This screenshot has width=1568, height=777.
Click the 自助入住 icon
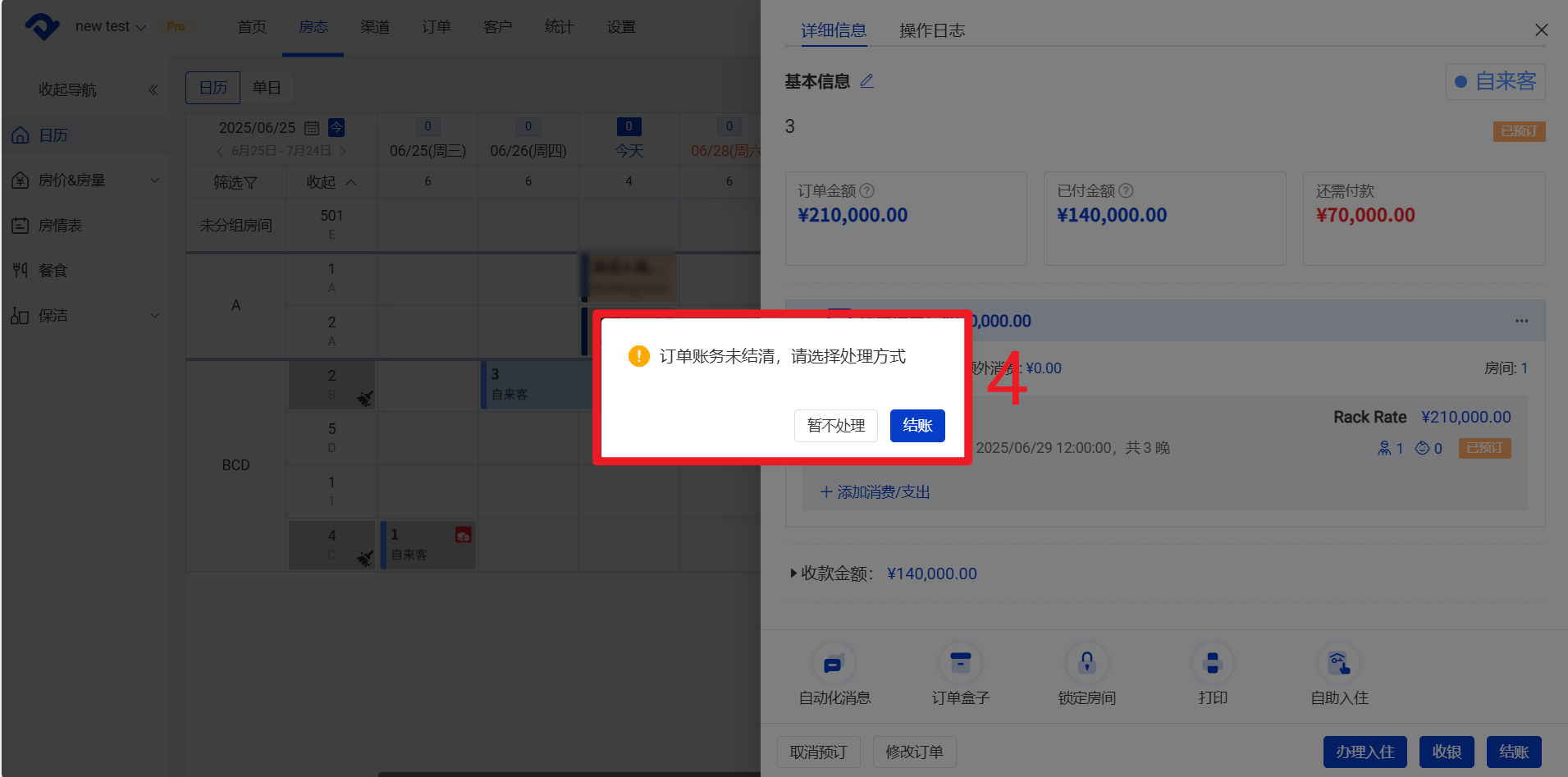point(1338,664)
